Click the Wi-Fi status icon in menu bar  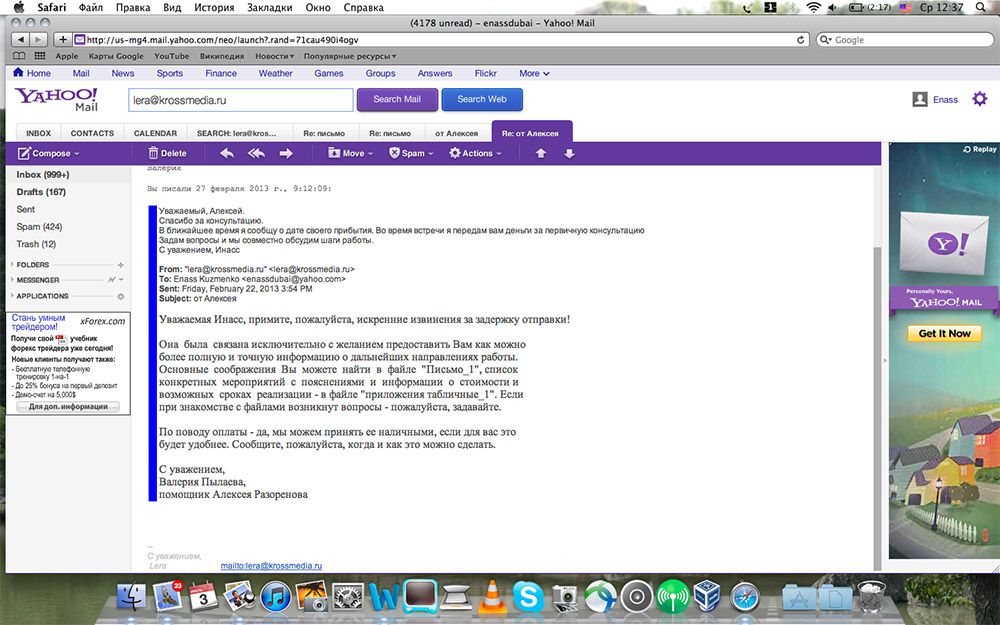813,8
